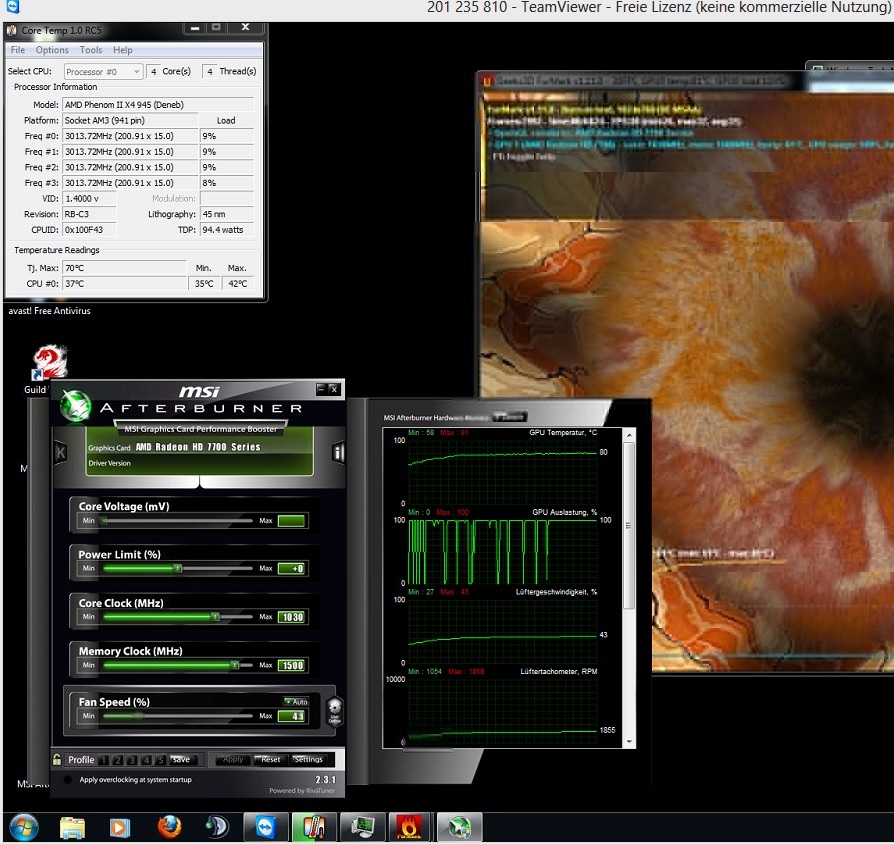894x844 pixels.
Task: Open the Afterburner info panel (i button)
Action: (x=339, y=453)
